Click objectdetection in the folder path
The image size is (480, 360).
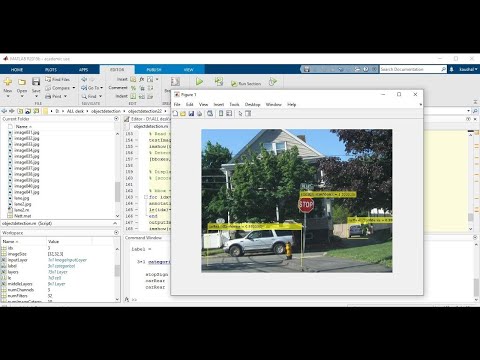point(106,111)
